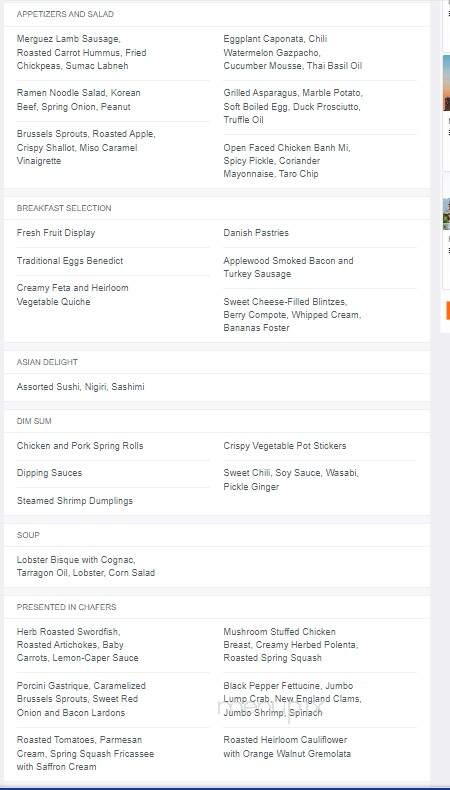Click the orange button at sidebar edge
The height and width of the screenshot is (790, 450).
[448, 310]
